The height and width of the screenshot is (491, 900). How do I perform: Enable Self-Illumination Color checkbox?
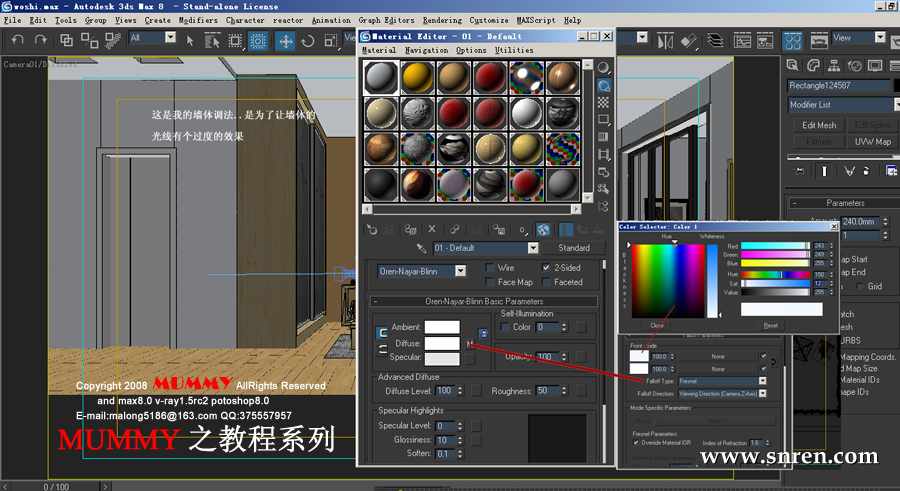pos(505,327)
